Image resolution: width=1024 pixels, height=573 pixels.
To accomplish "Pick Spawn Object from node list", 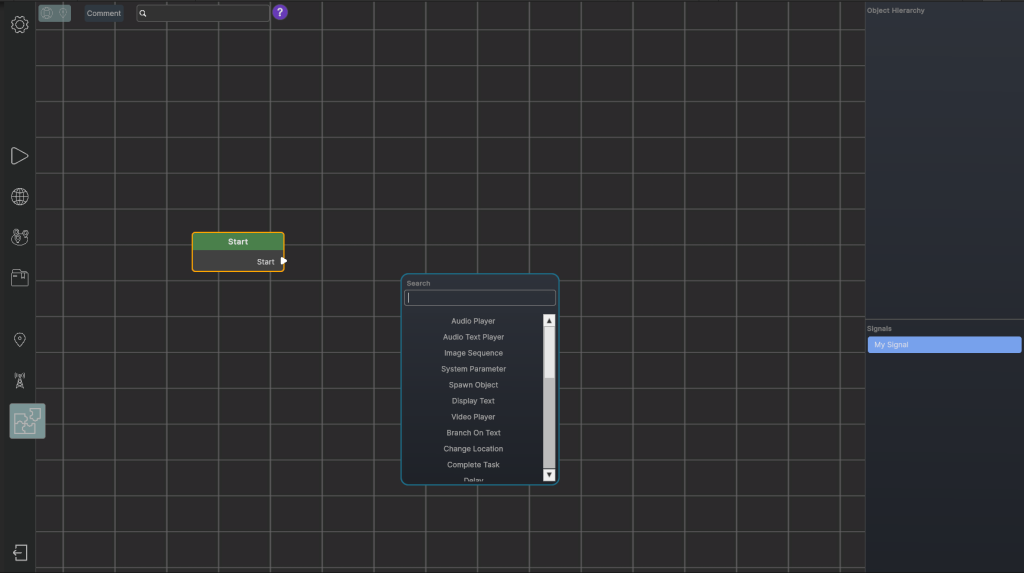I will click(473, 385).
